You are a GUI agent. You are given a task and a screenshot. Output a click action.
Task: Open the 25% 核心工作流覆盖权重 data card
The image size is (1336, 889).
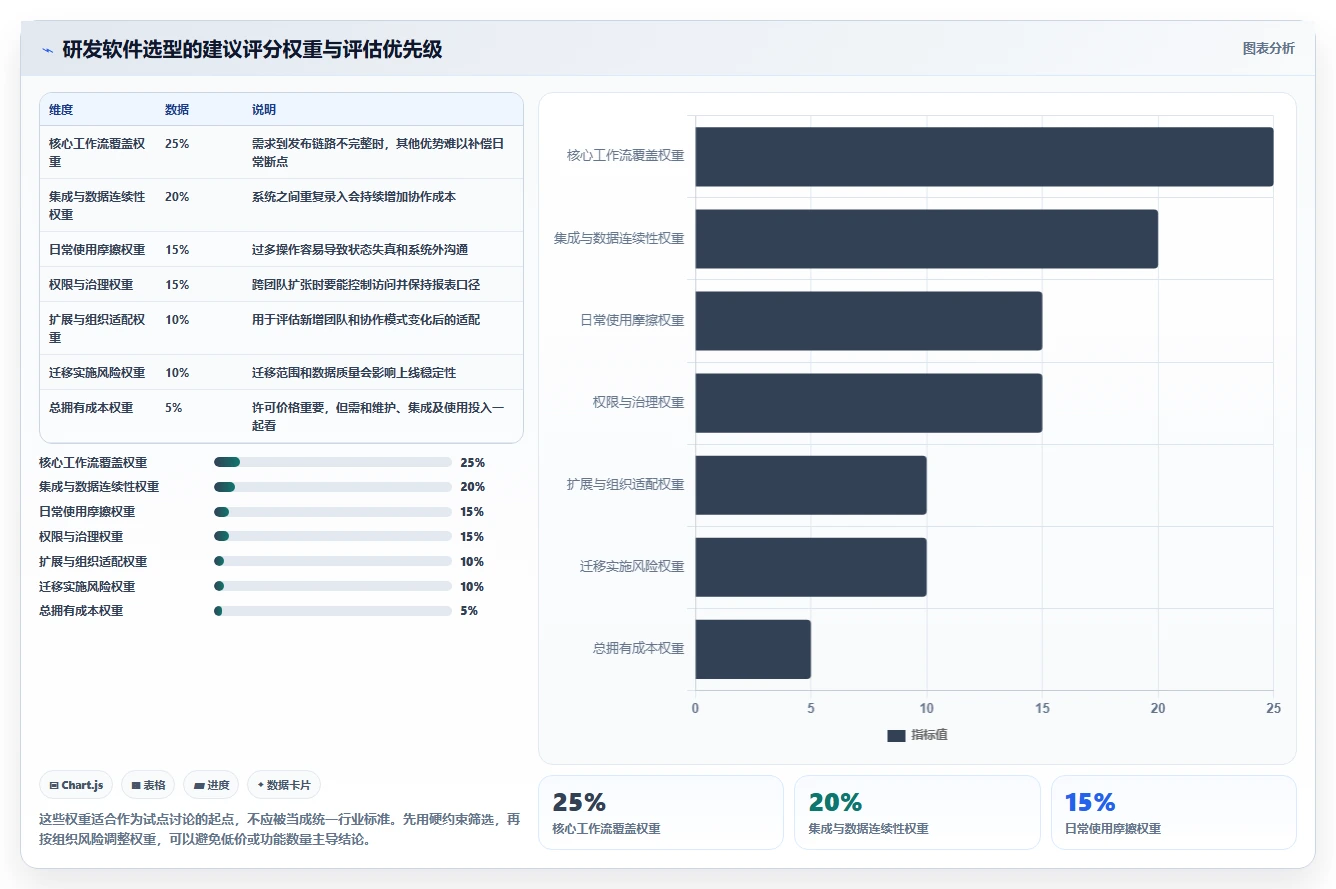coord(661,813)
